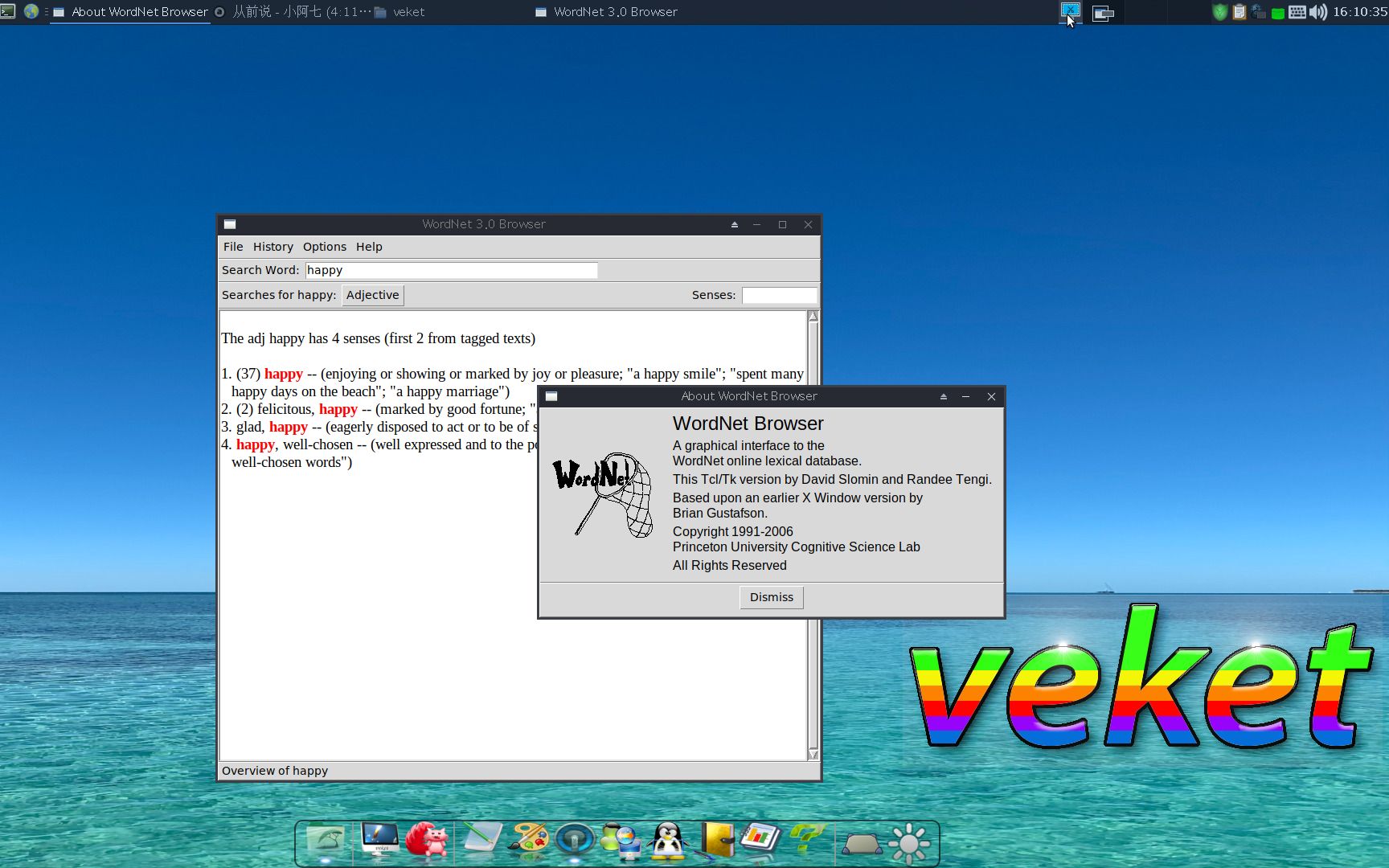The width and height of the screenshot is (1389, 868).
Task: Launch the penguin dock icon
Action: pos(669,841)
